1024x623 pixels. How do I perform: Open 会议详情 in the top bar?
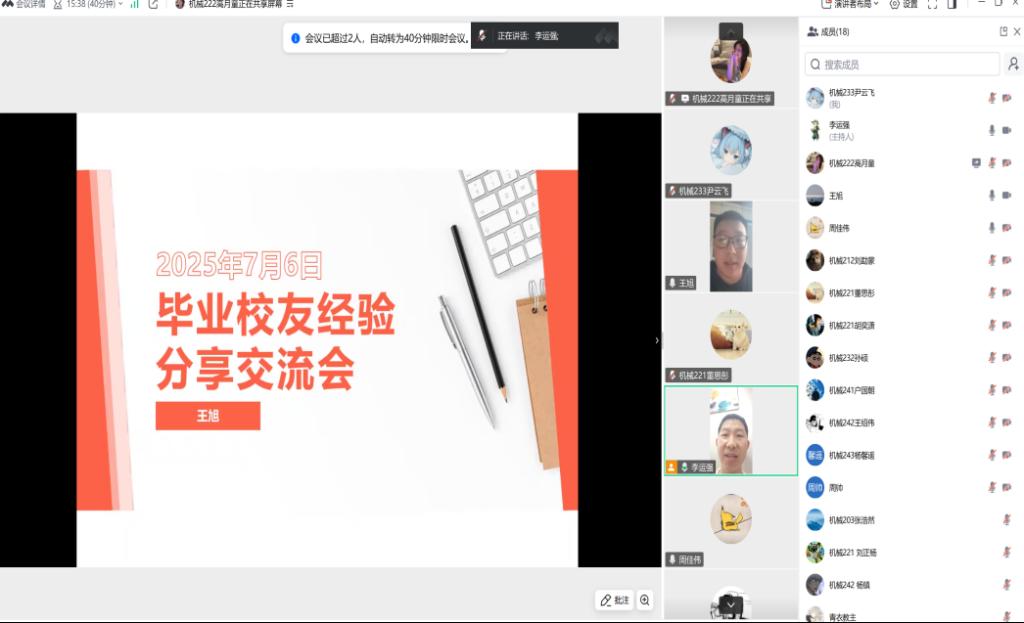click(x=27, y=4)
